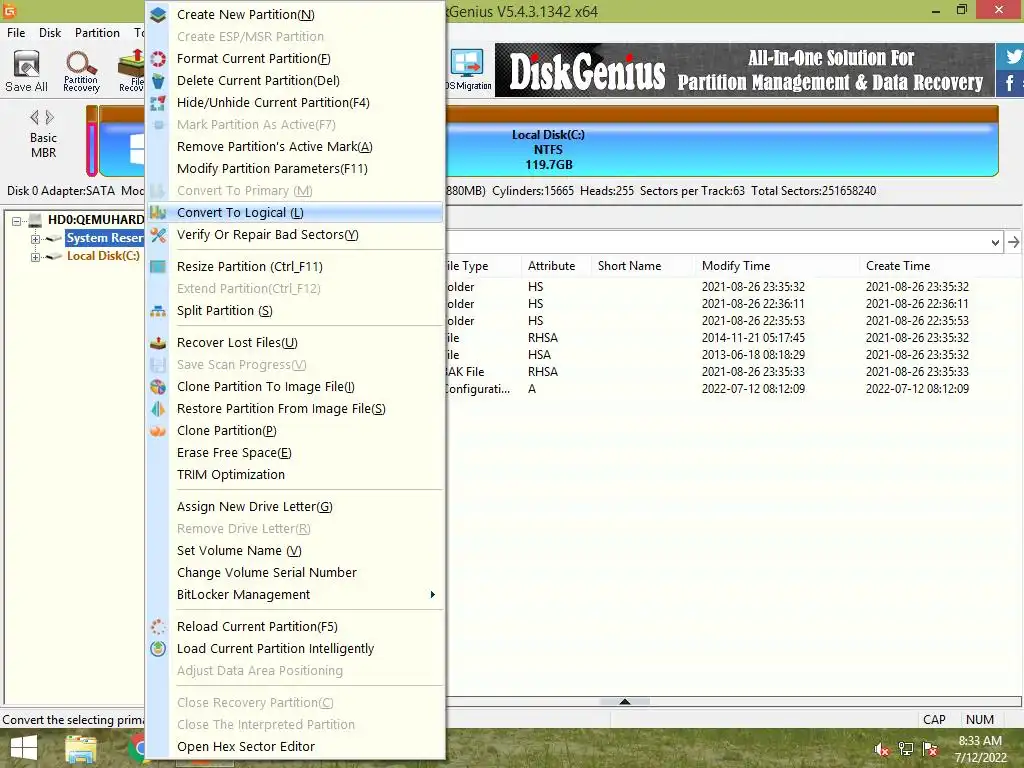Viewport: 1024px width, 768px height.
Task: Click the Clone Partition icon
Action: [x=158, y=431]
